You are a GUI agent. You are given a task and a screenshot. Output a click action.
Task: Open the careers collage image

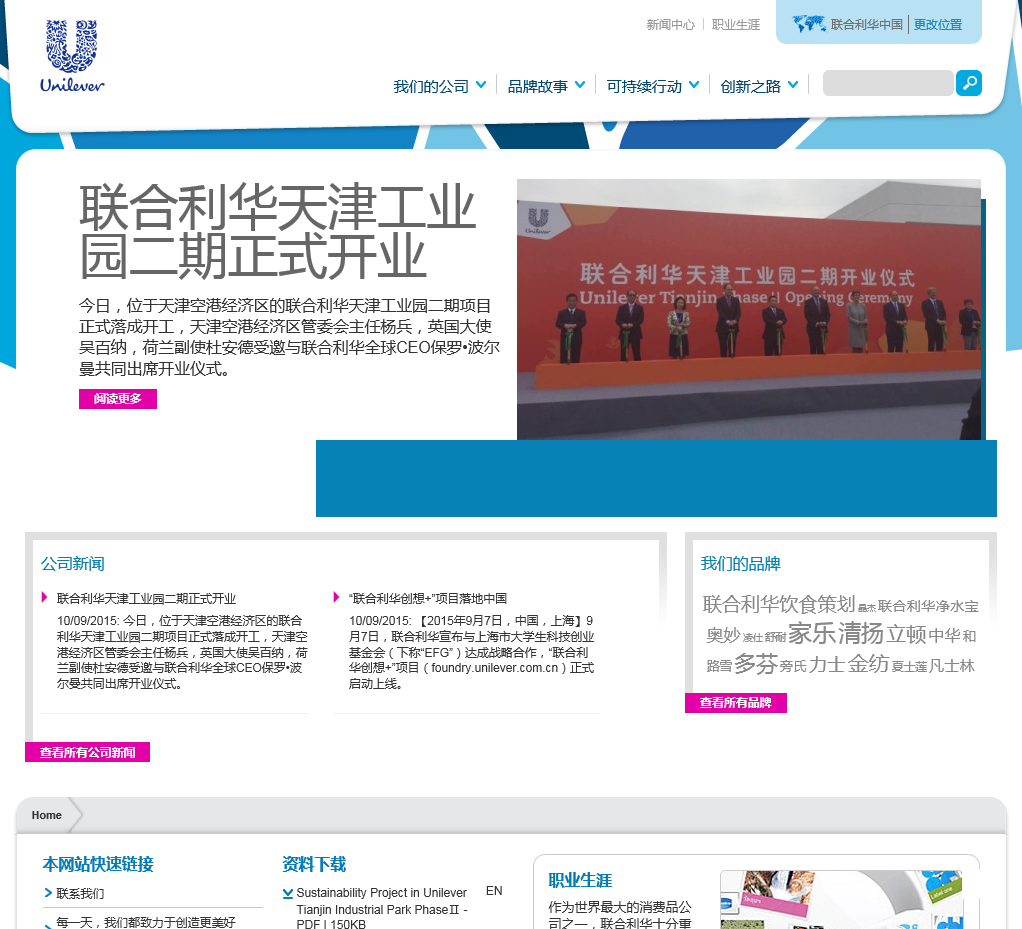tap(841, 900)
